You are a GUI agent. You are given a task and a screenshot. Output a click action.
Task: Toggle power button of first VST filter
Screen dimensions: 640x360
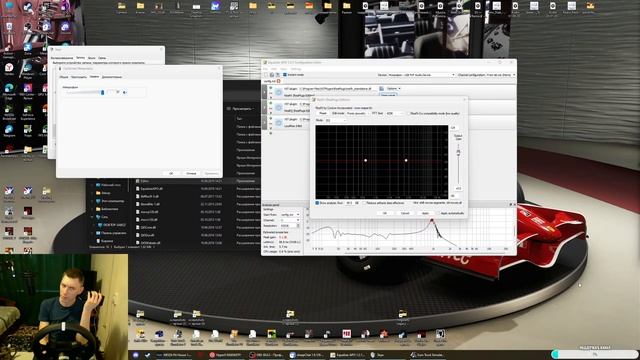270,88
